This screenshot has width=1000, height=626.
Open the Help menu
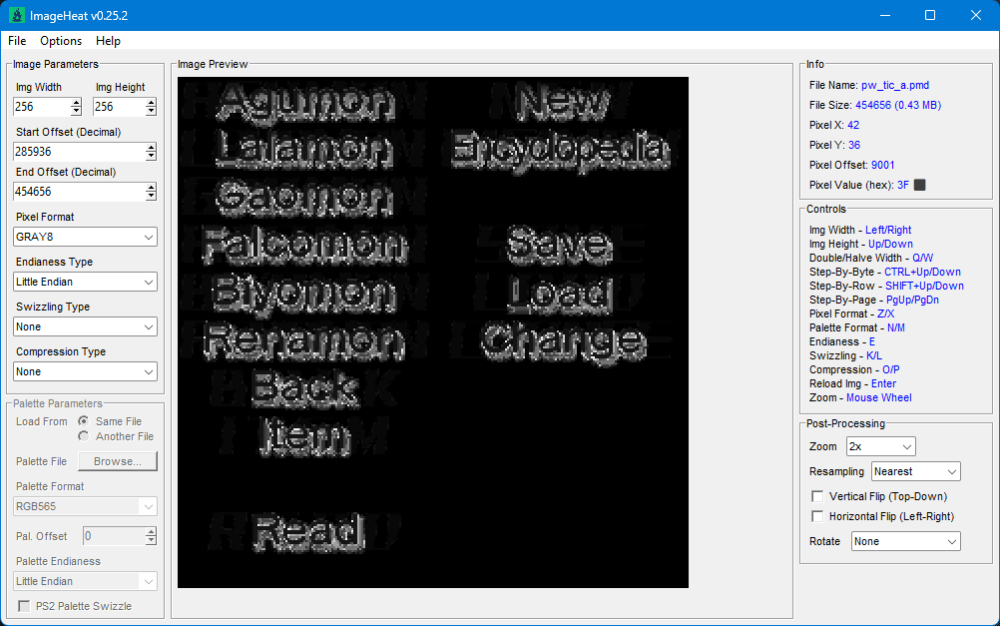[x=108, y=41]
